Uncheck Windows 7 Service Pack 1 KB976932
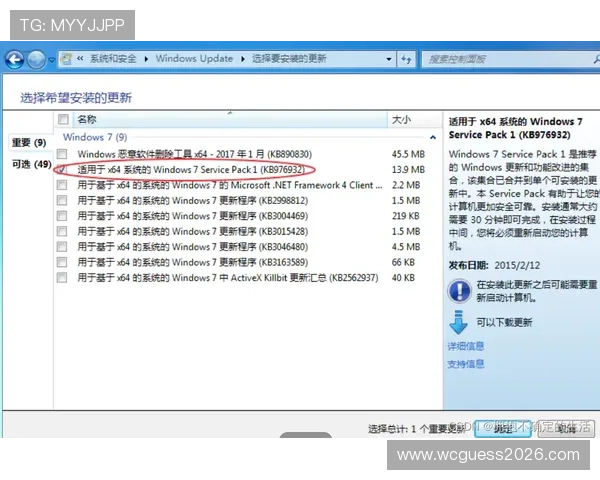 pyautogui.click(x=62, y=170)
